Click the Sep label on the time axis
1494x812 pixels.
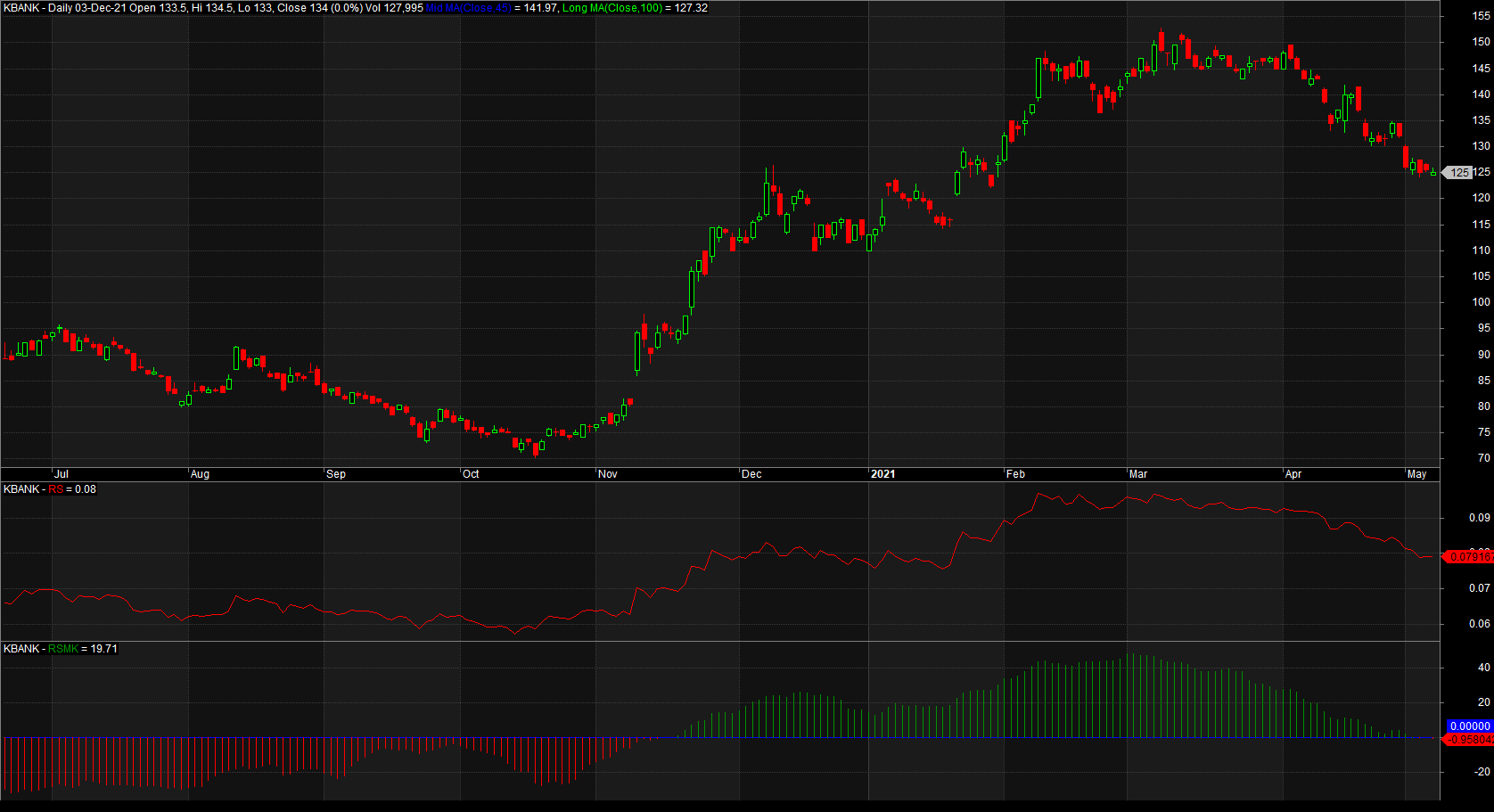point(336,474)
